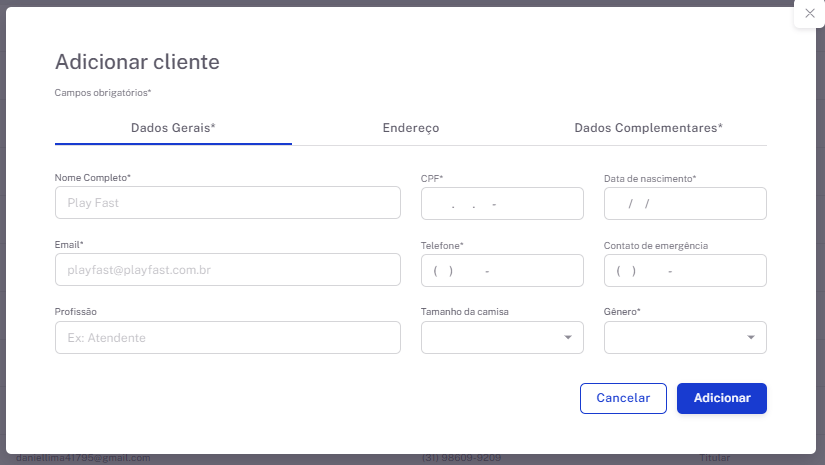
Task: Select the Data de nascimento field
Action: coord(685,203)
